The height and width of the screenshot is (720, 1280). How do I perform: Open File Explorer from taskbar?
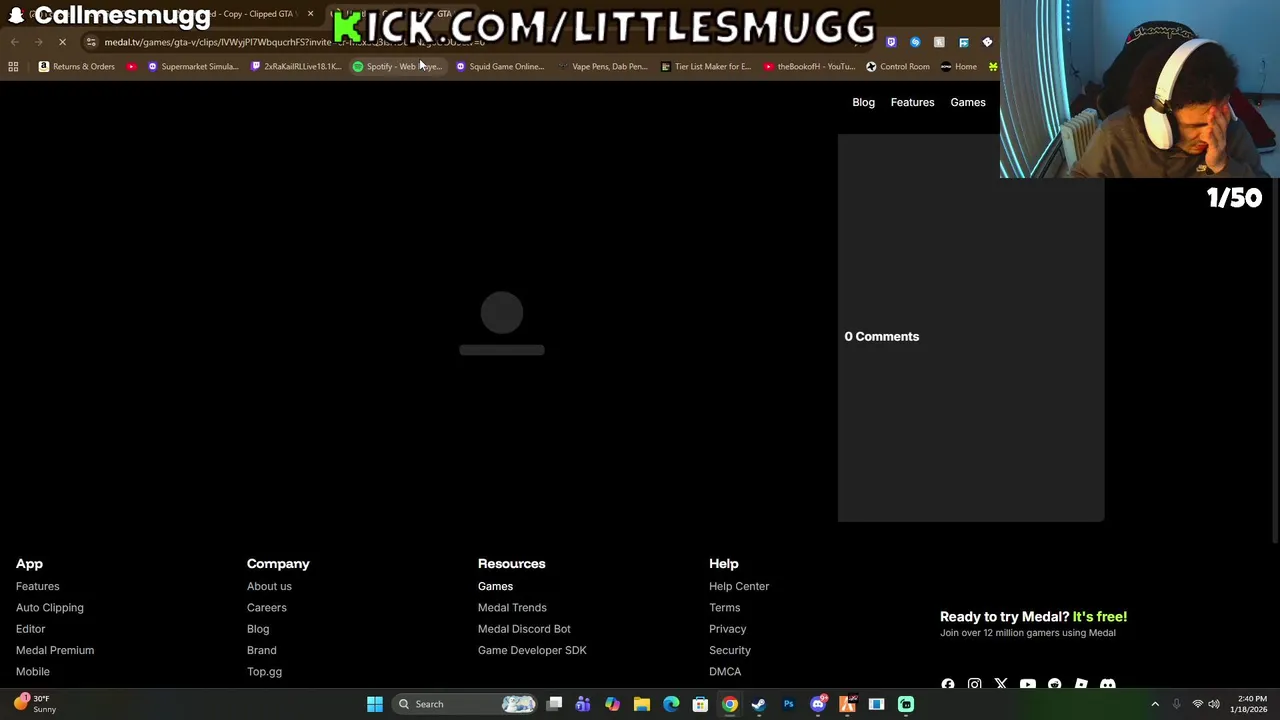(642, 704)
